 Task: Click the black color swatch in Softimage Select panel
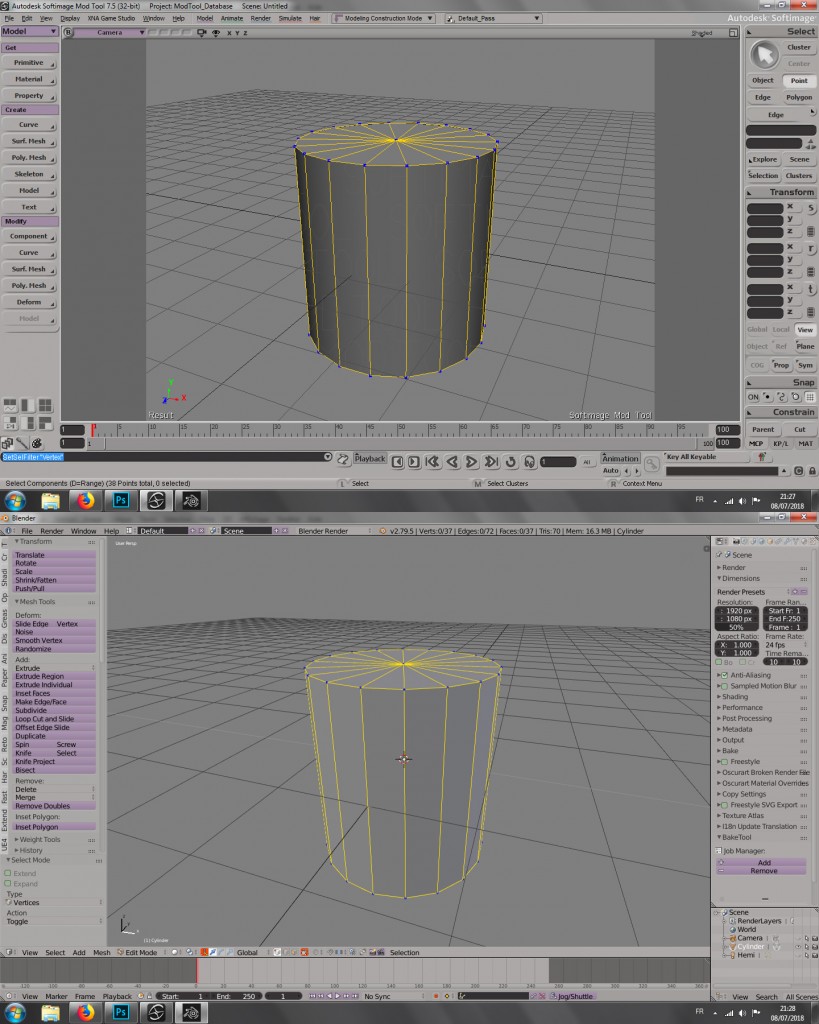(783, 129)
